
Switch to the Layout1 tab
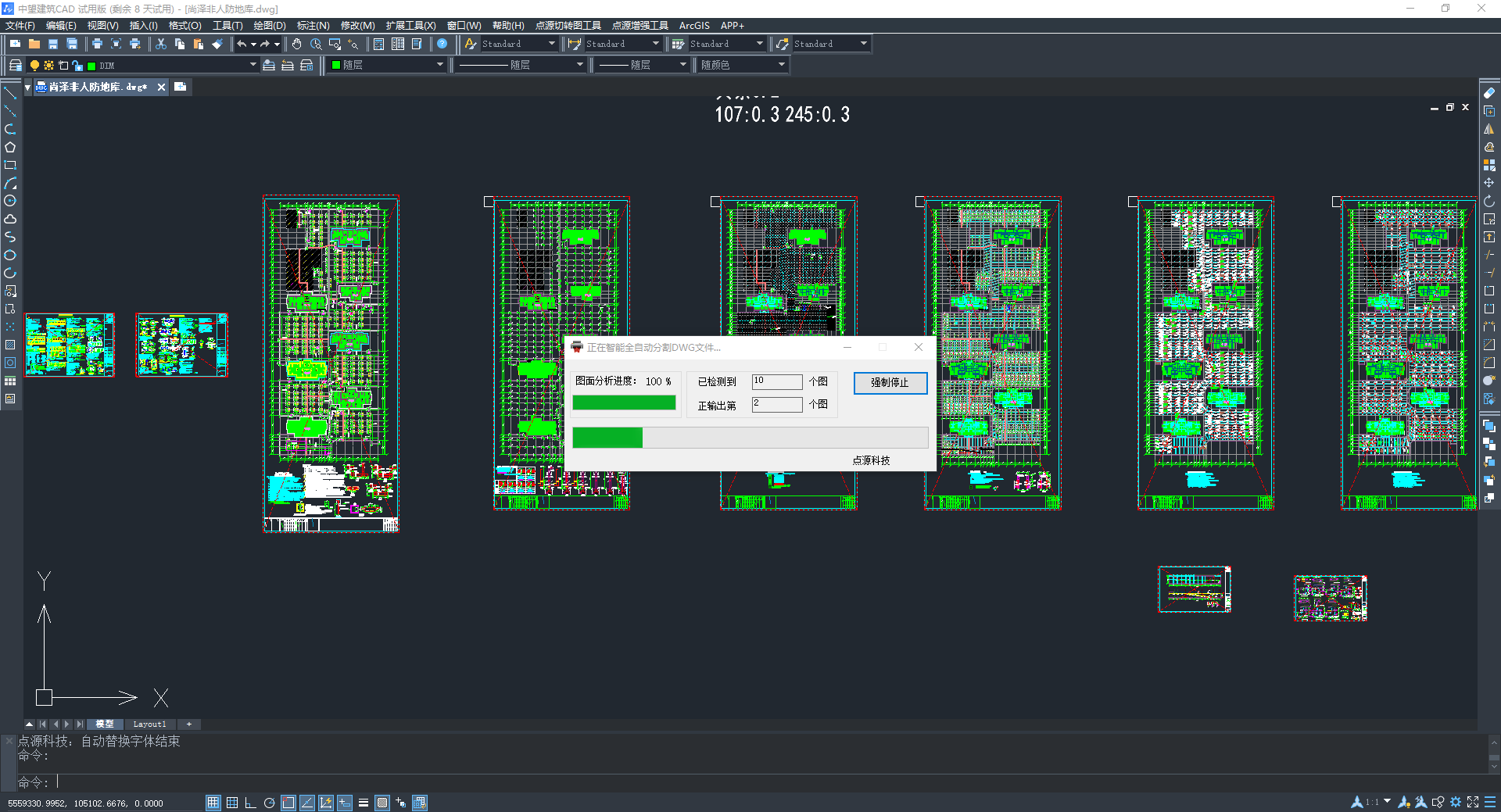click(149, 724)
